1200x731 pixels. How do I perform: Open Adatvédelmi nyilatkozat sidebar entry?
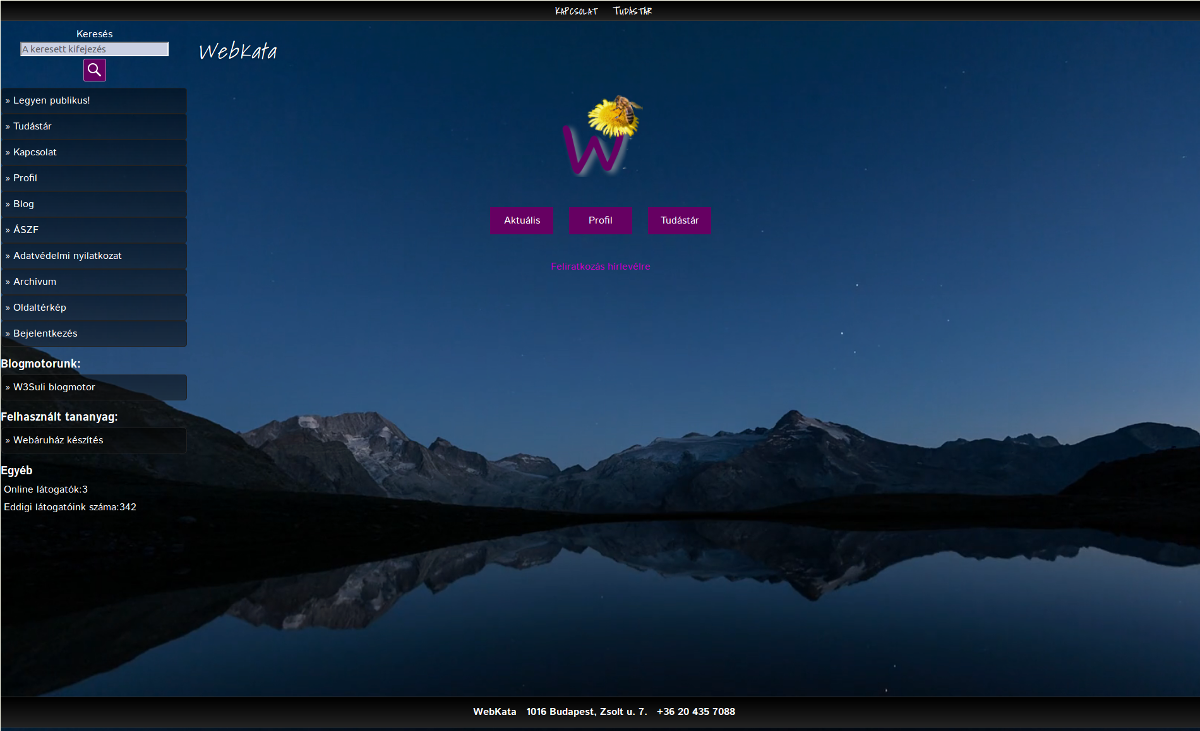(x=67, y=256)
